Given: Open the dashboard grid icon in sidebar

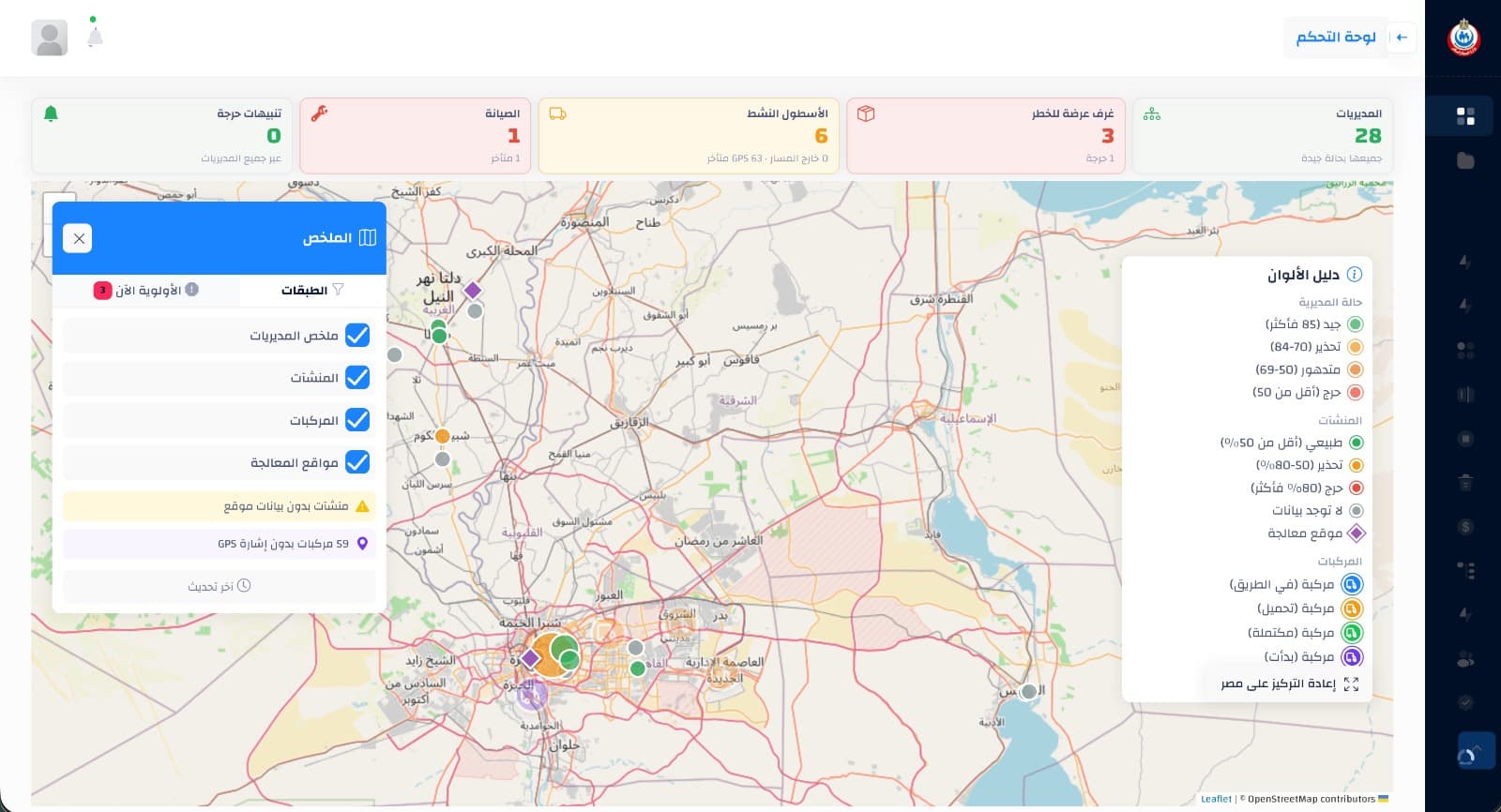Looking at the screenshot, I should click(1465, 116).
